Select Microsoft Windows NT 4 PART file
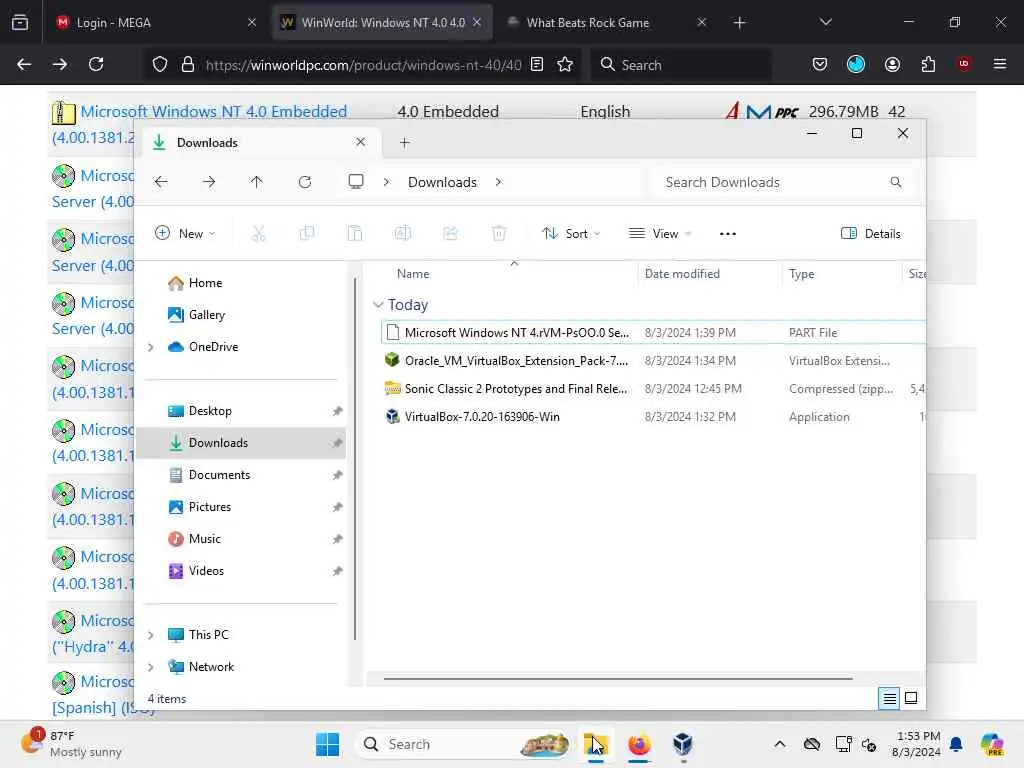The image size is (1024, 768). coord(652,332)
